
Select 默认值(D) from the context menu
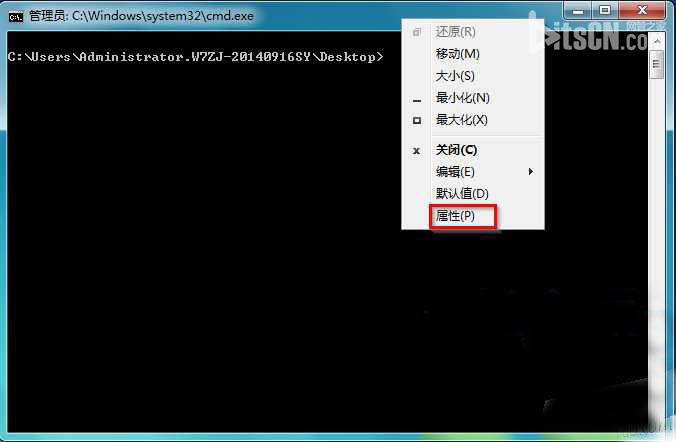point(473,194)
